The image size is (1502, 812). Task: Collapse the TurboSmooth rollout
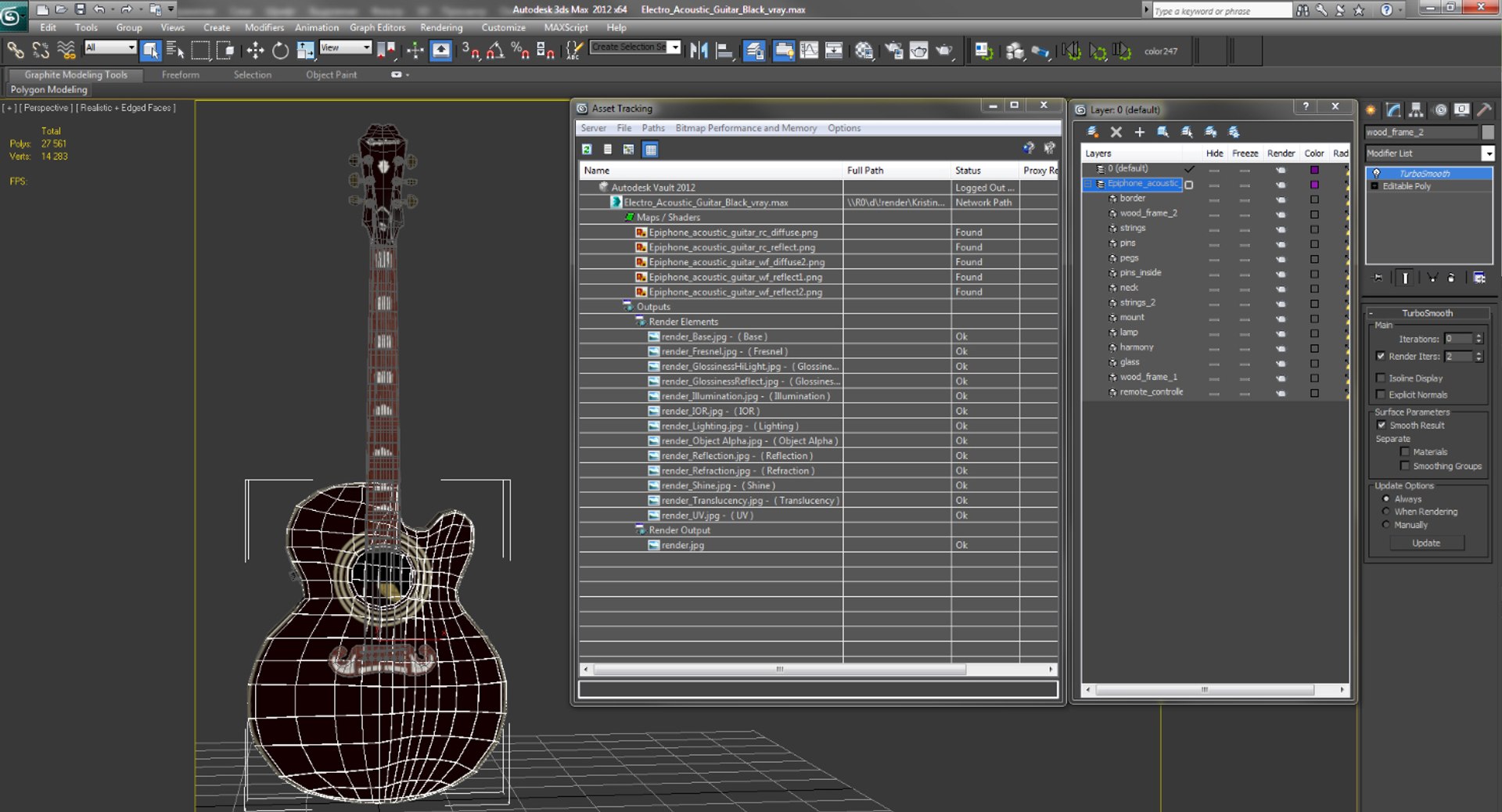click(x=1427, y=313)
